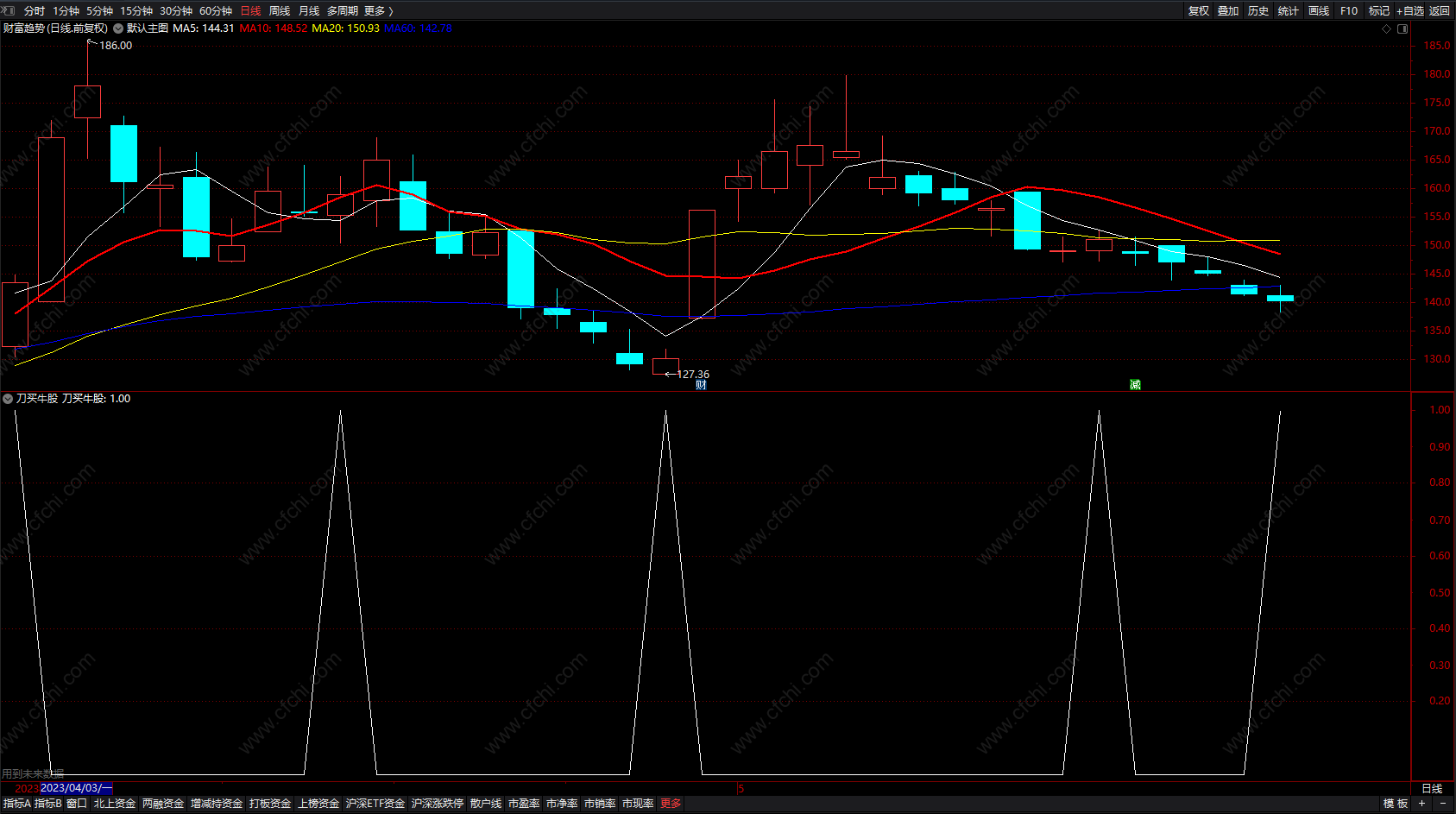Click the blue MA60: 142.78 label
The image size is (1456, 814).
tap(418, 28)
